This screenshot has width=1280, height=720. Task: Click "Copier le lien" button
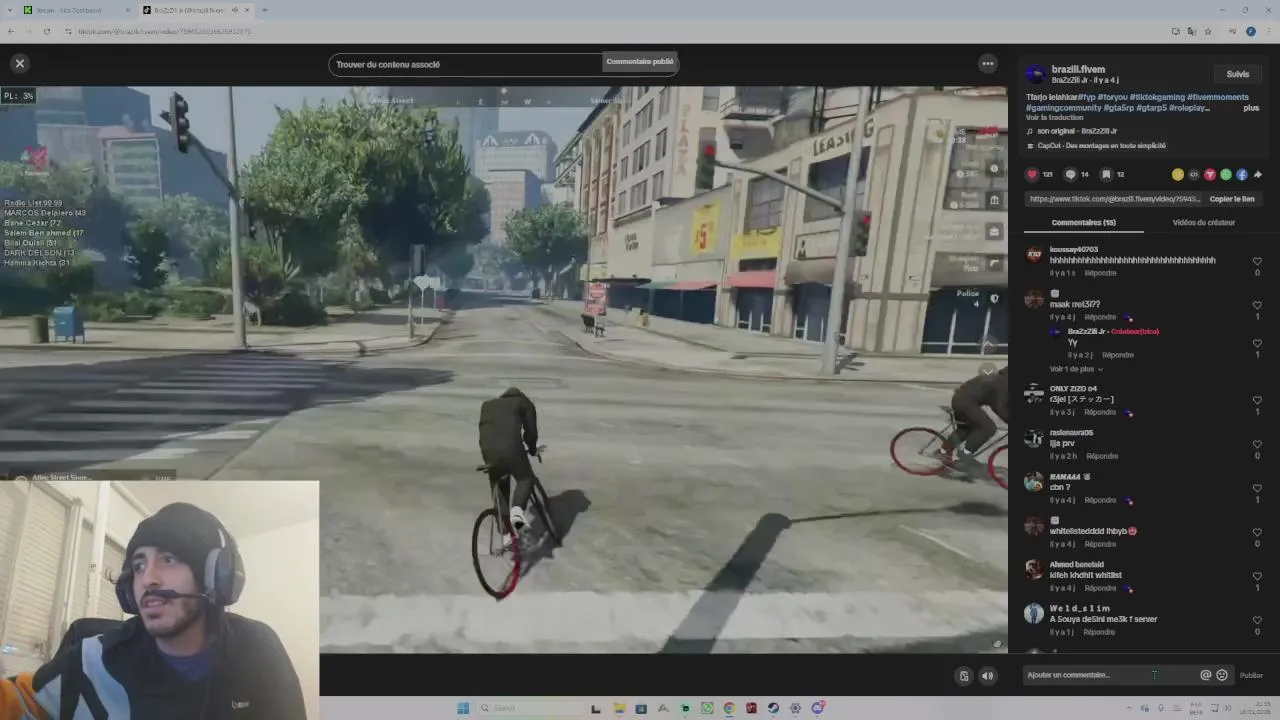click(1232, 199)
